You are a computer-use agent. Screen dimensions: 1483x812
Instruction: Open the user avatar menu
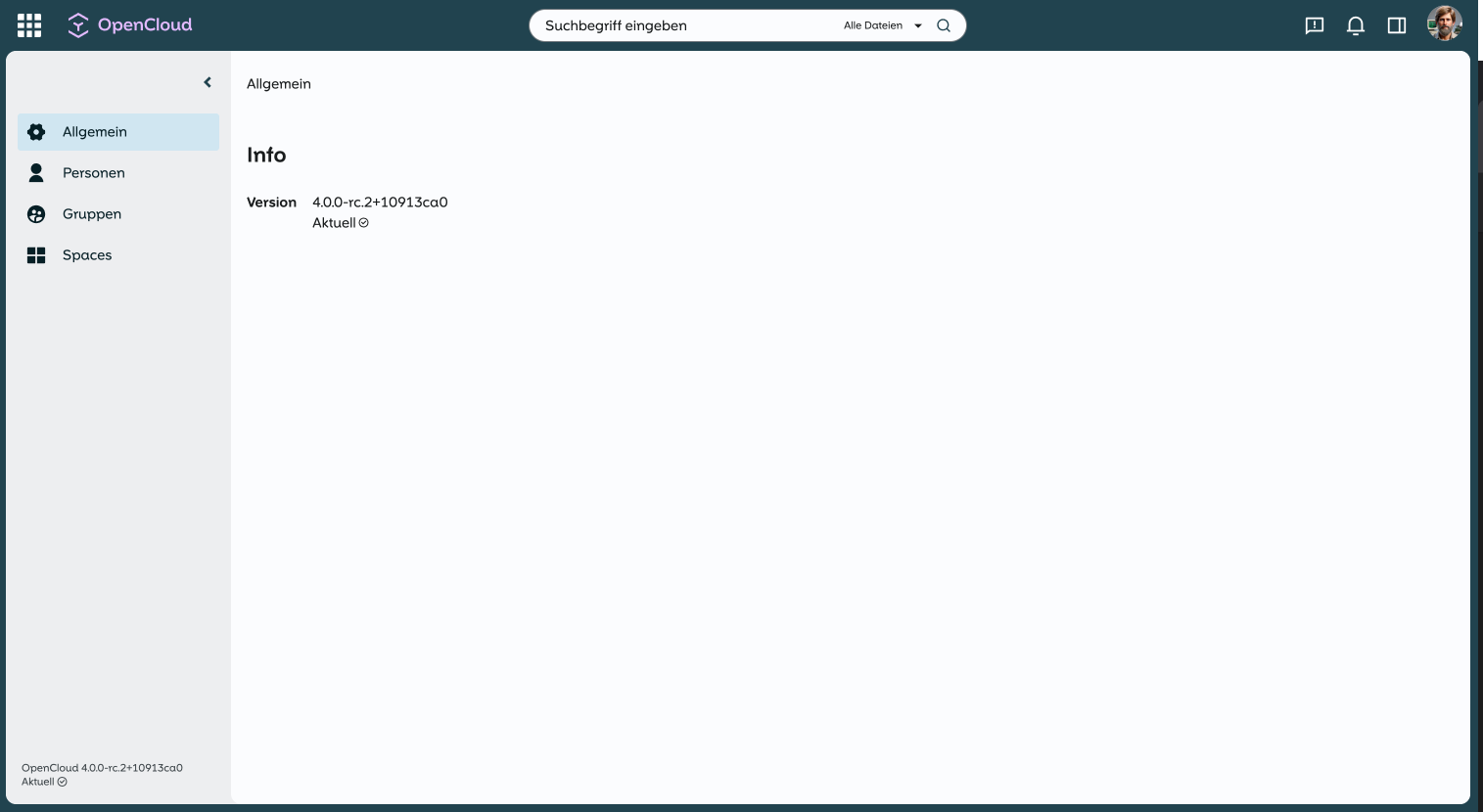pyautogui.click(x=1444, y=24)
